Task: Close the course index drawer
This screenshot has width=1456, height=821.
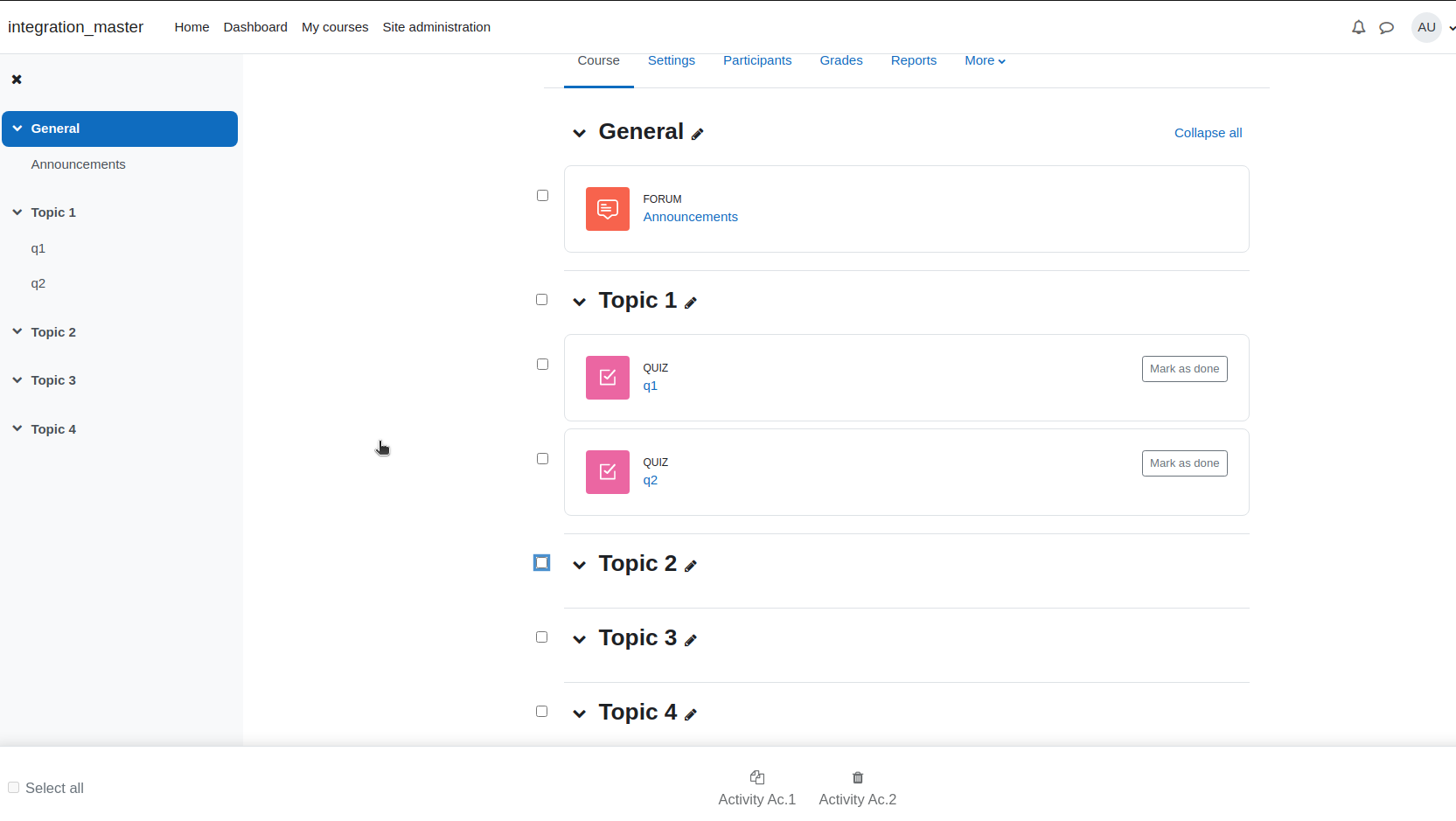Action: [17, 80]
